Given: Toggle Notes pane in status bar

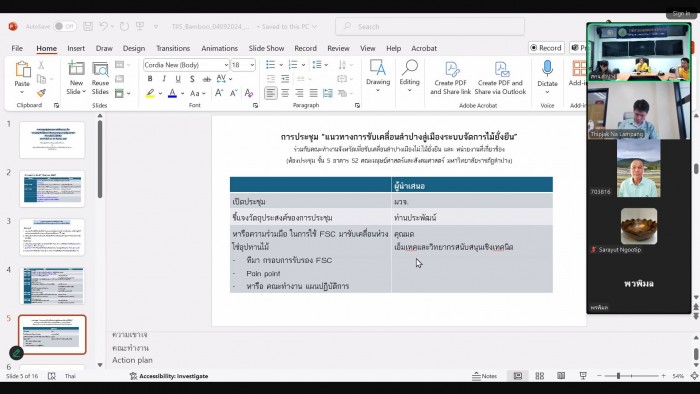Looking at the screenshot, I should (485, 376).
